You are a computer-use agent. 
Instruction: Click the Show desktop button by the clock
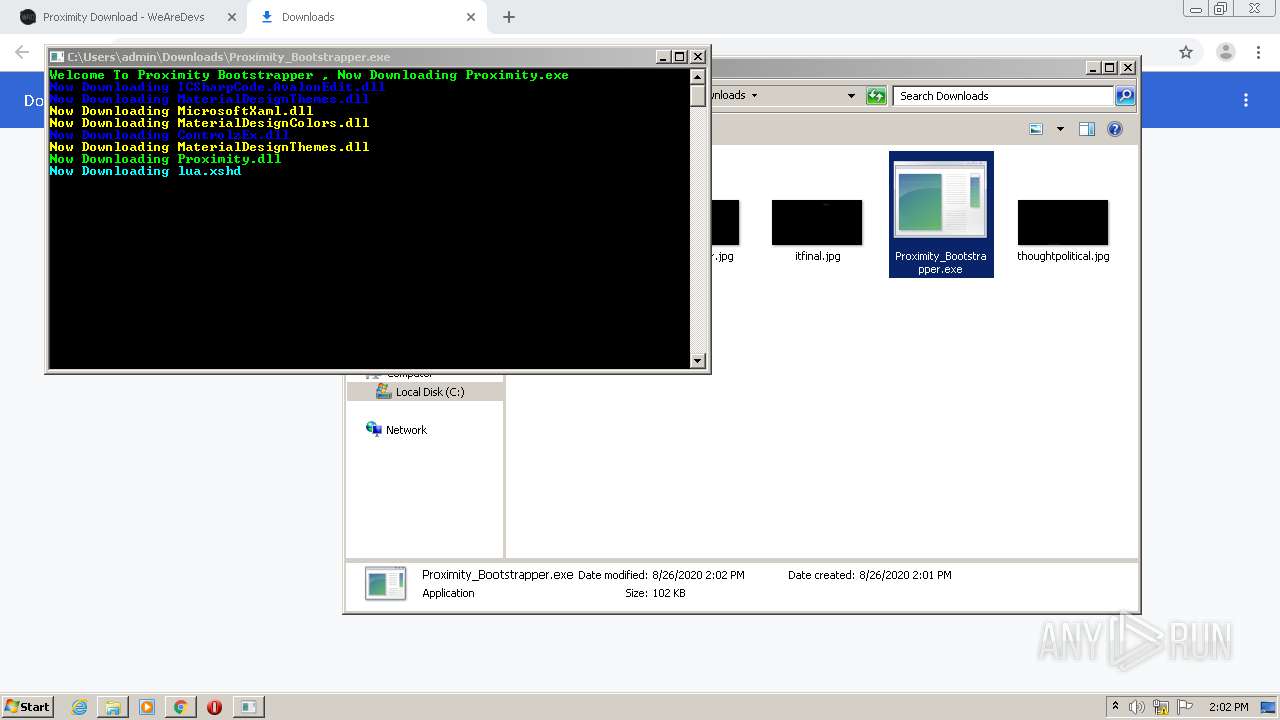1269,707
